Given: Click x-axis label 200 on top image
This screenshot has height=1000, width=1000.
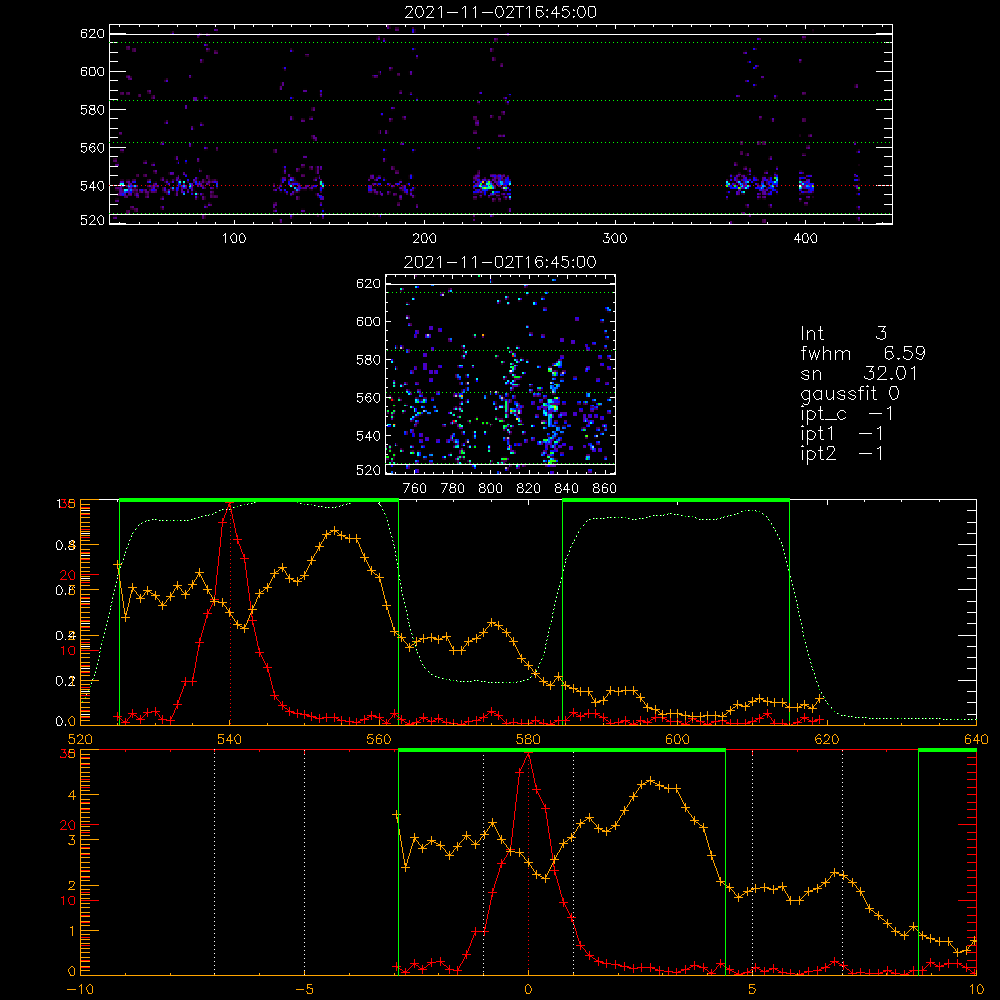Looking at the screenshot, I should tap(424, 239).
